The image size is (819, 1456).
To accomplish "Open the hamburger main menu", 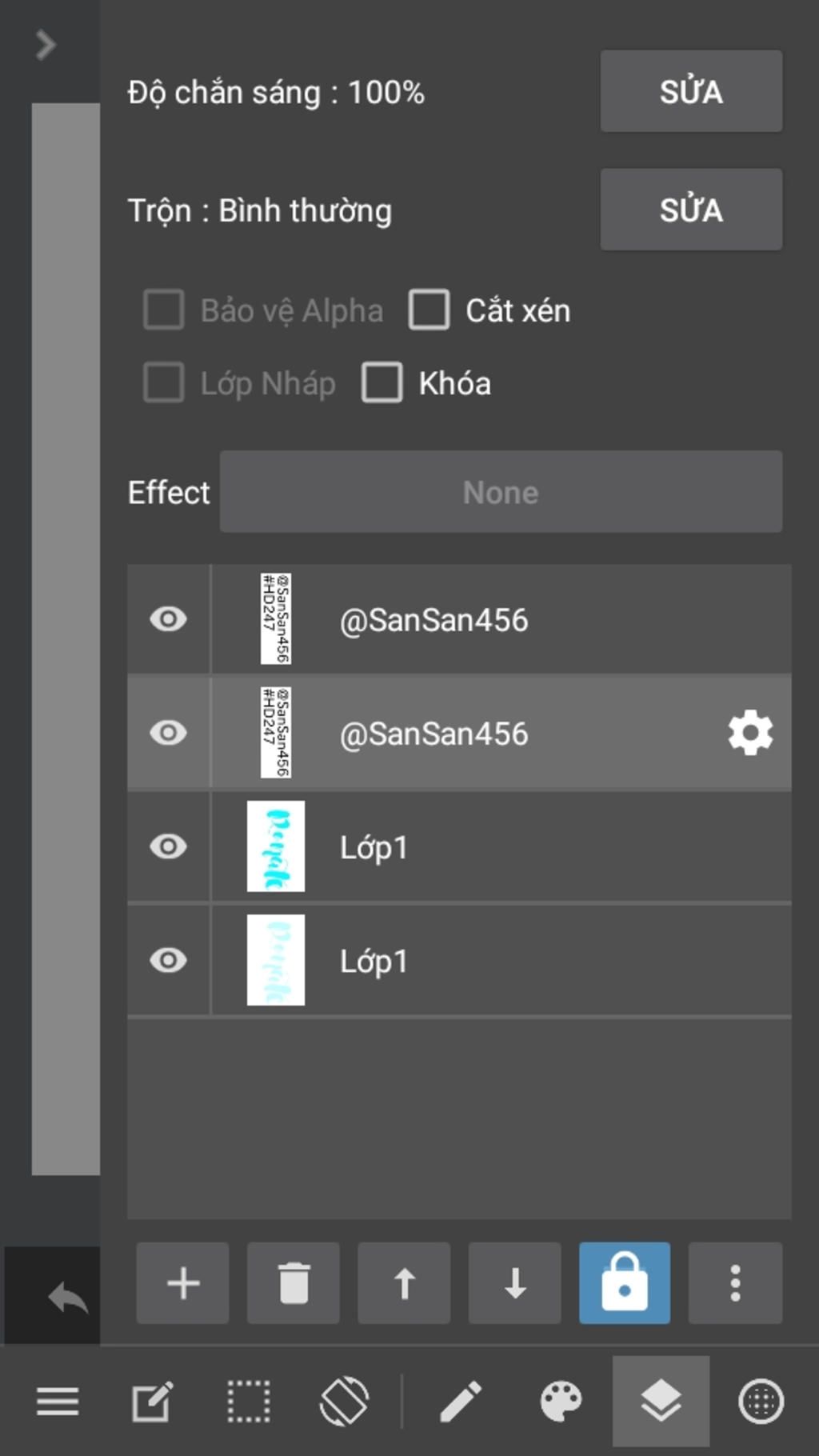I will coord(58,1402).
